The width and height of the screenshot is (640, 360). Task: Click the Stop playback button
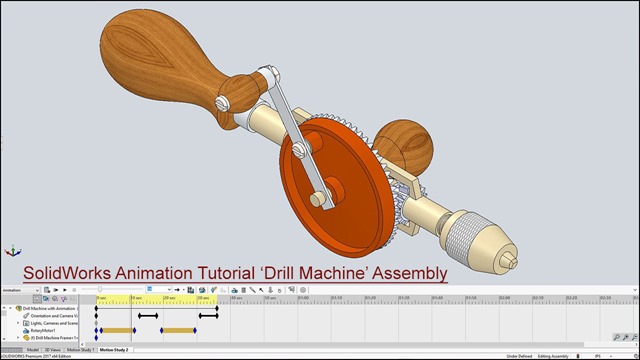click(74, 290)
